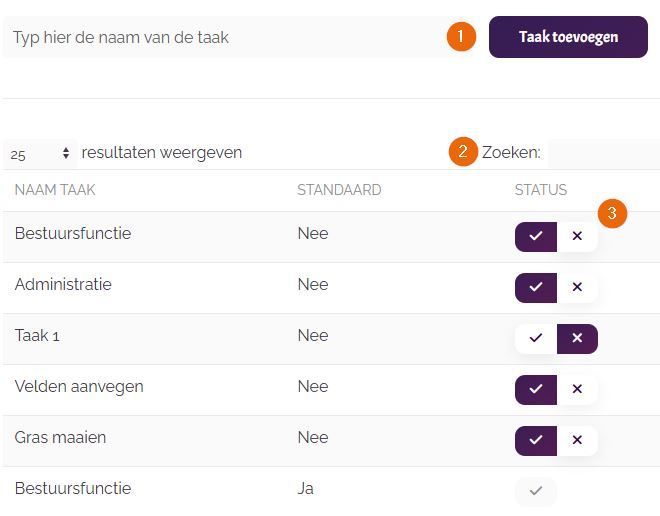Screen dimensions: 660x516
Task: Click checkmark icon for first Bestuursfunctie row
Action: tap(536, 236)
